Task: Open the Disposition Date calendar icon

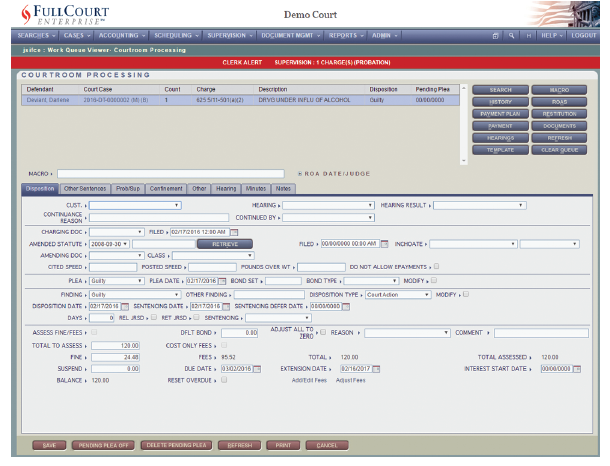Action: (x=125, y=307)
